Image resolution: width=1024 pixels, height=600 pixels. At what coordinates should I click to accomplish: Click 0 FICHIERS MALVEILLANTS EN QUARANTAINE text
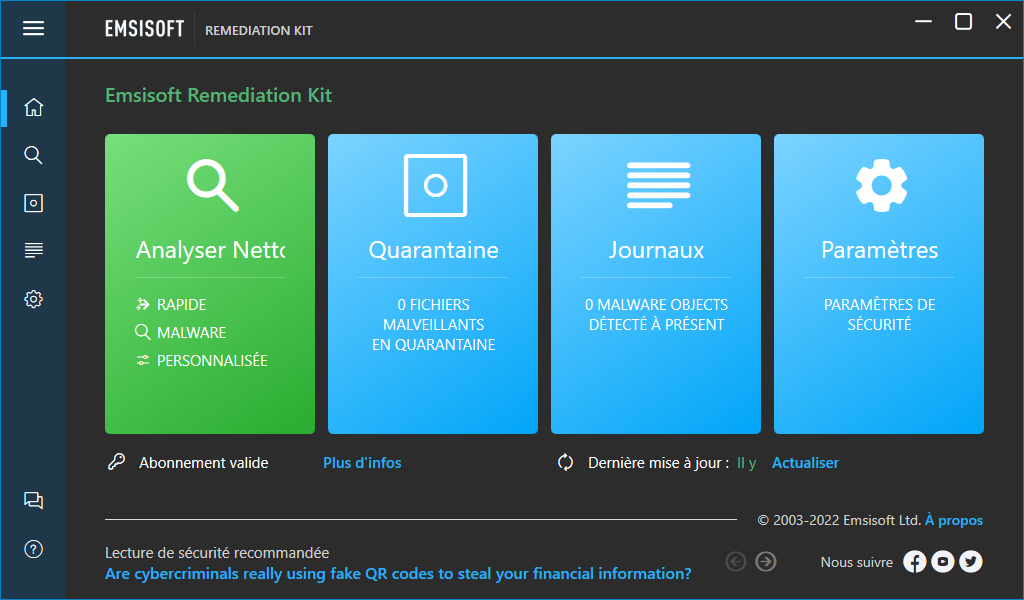(434, 324)
